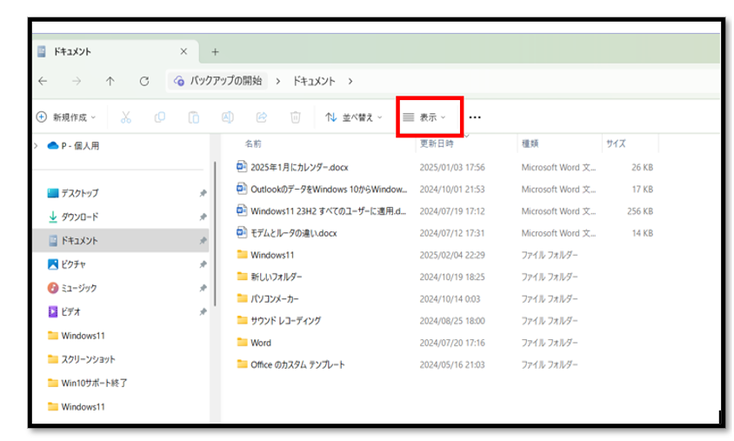Open ビデオ in sidebar

pos(121,312)
